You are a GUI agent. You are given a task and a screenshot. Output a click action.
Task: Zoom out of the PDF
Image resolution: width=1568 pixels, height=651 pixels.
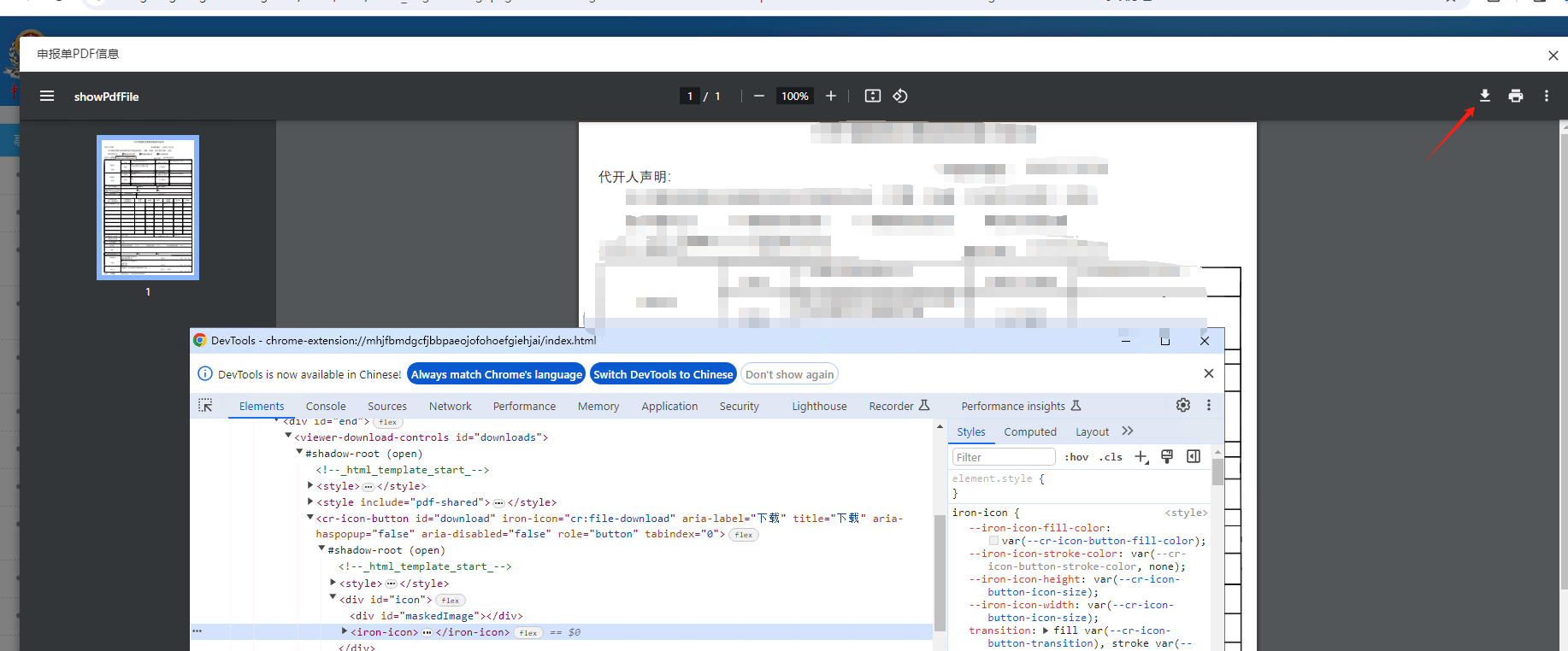point(758,96)
